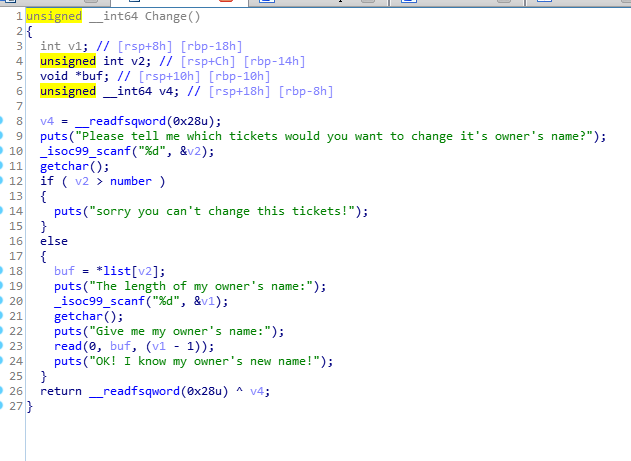The image size is (631, 461).
Task: Click __readfsqword call on line 8
Action: coord(120,121)
